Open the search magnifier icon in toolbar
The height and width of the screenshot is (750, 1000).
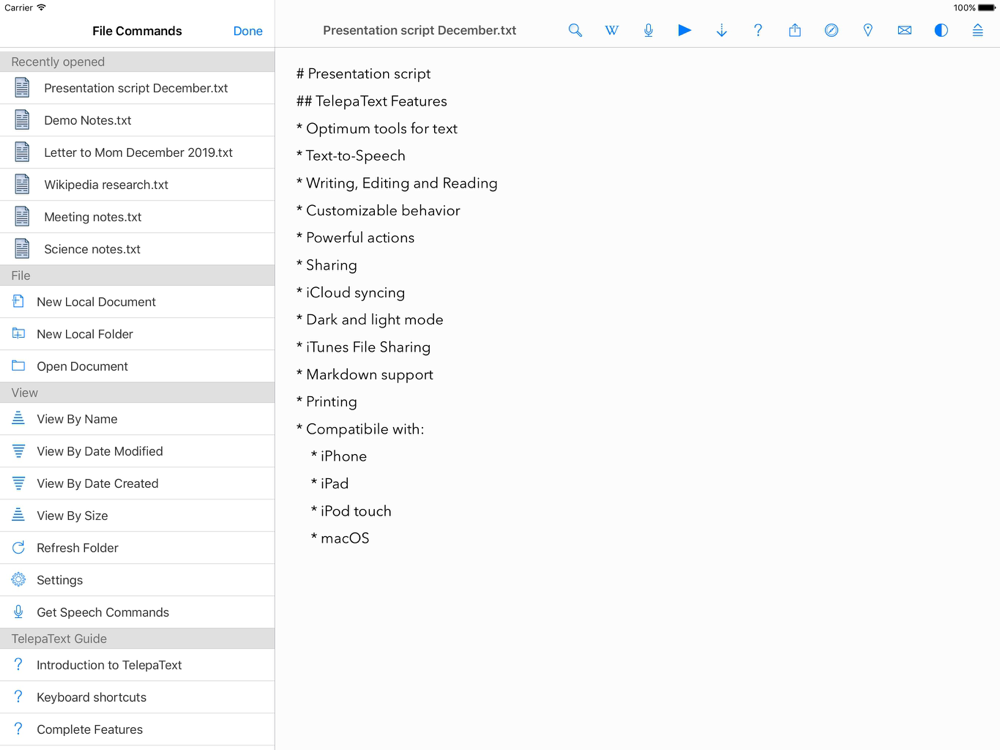(x=575, y=30)
